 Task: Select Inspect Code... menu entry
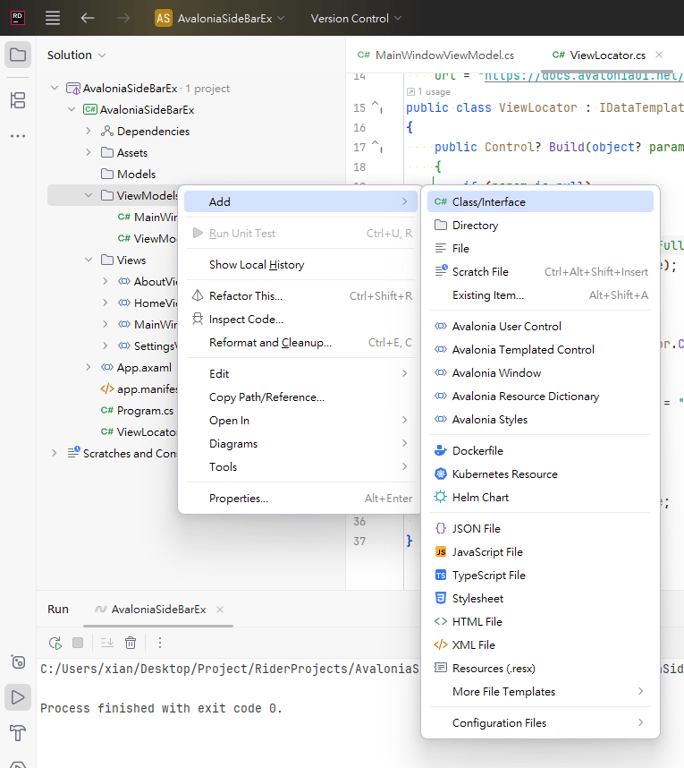click(x=300, y=319)
